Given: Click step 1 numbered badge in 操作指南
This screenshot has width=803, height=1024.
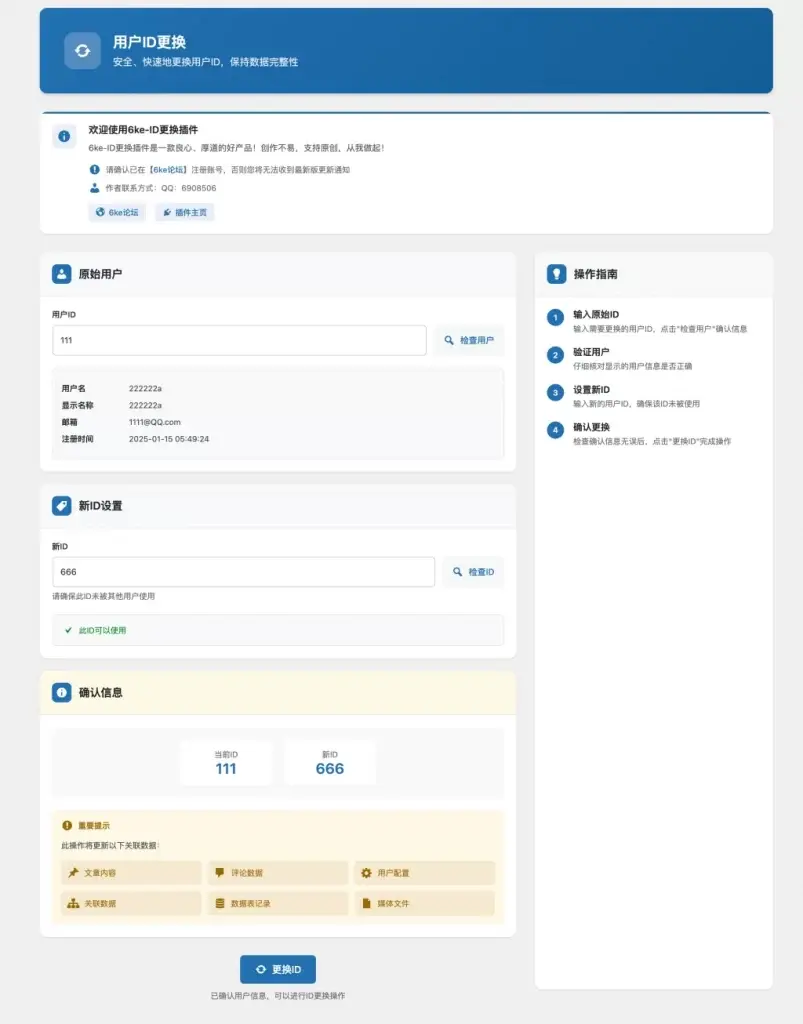Looking at the screenshot, I should (555, 317).
